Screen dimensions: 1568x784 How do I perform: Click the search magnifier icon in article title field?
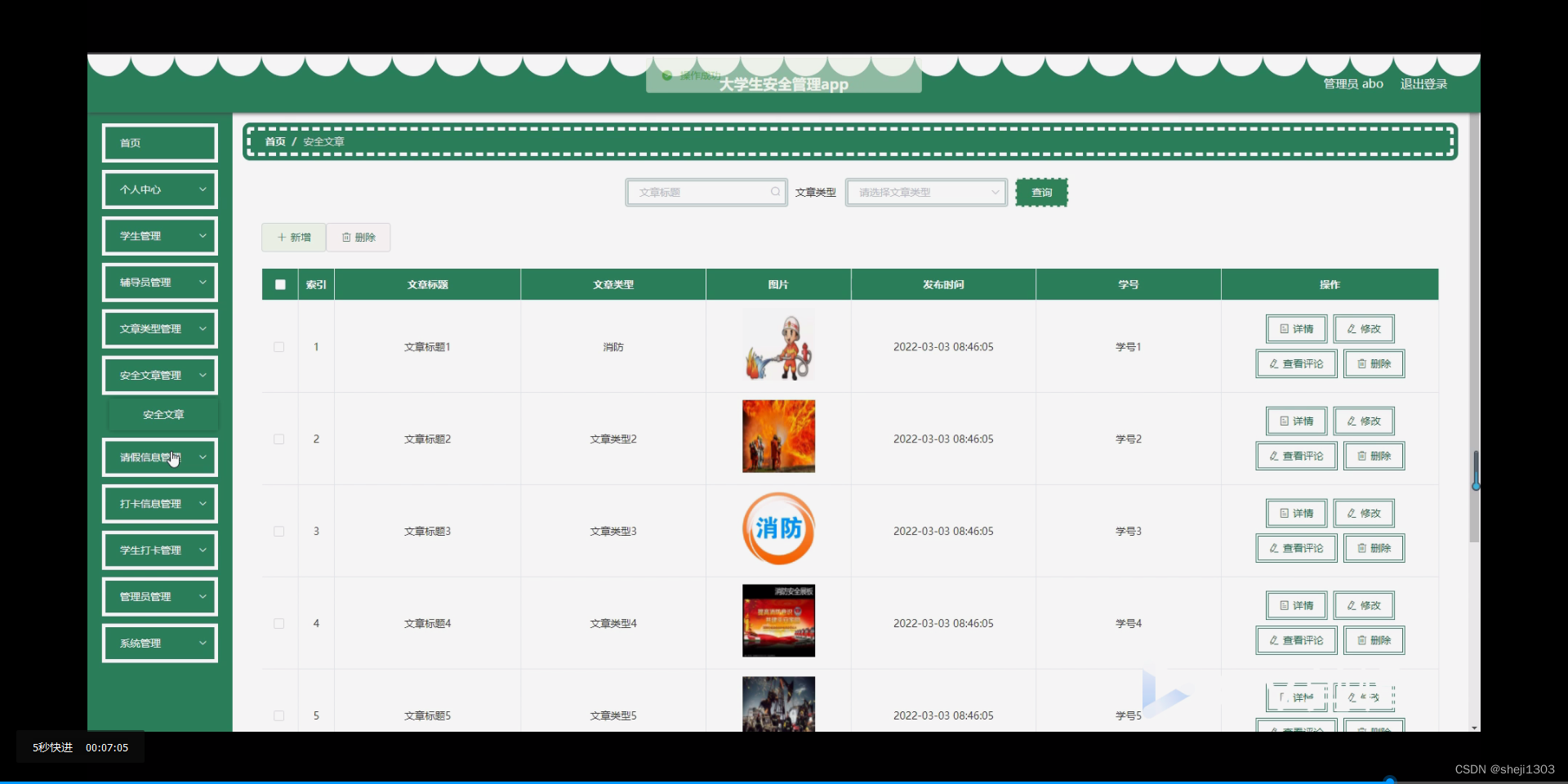tap(775, 192)
